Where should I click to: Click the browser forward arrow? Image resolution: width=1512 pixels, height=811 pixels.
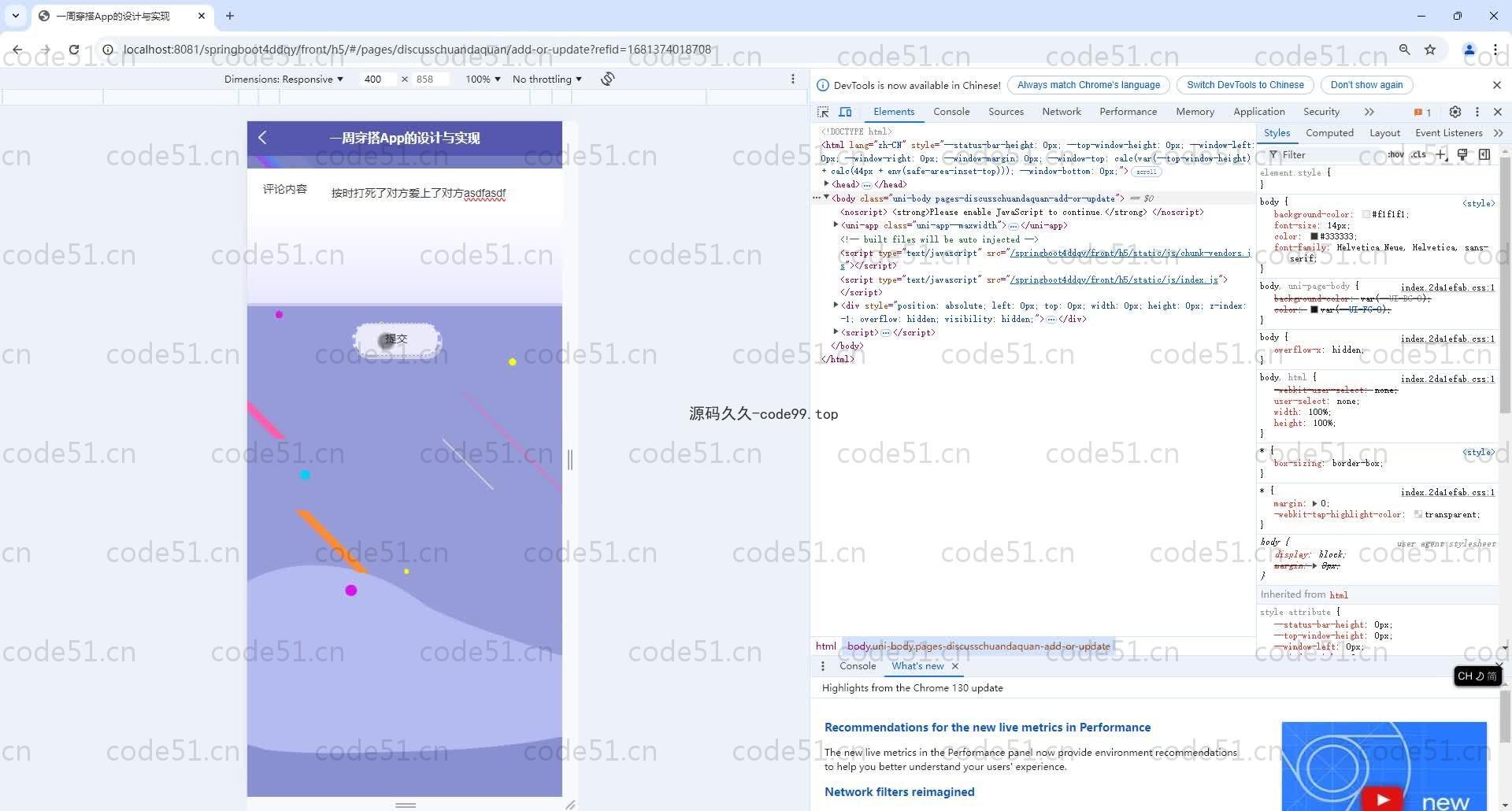(45, 50)
